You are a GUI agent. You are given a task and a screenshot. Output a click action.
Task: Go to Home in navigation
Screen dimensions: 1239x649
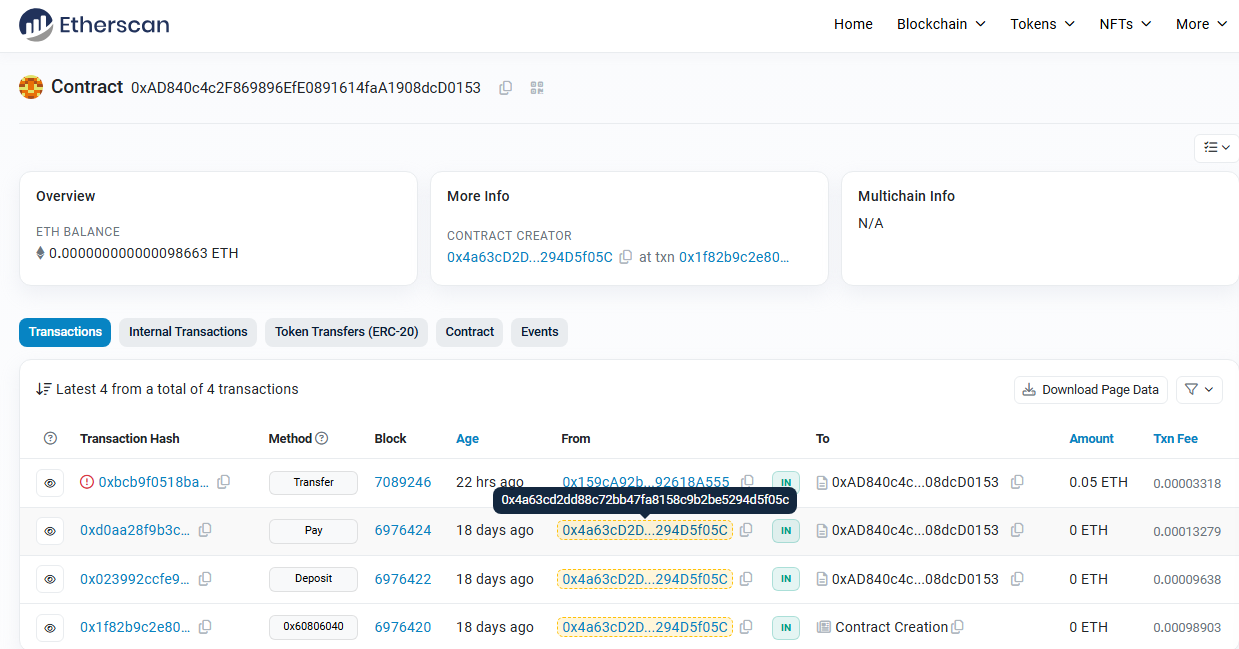[853, 24]
